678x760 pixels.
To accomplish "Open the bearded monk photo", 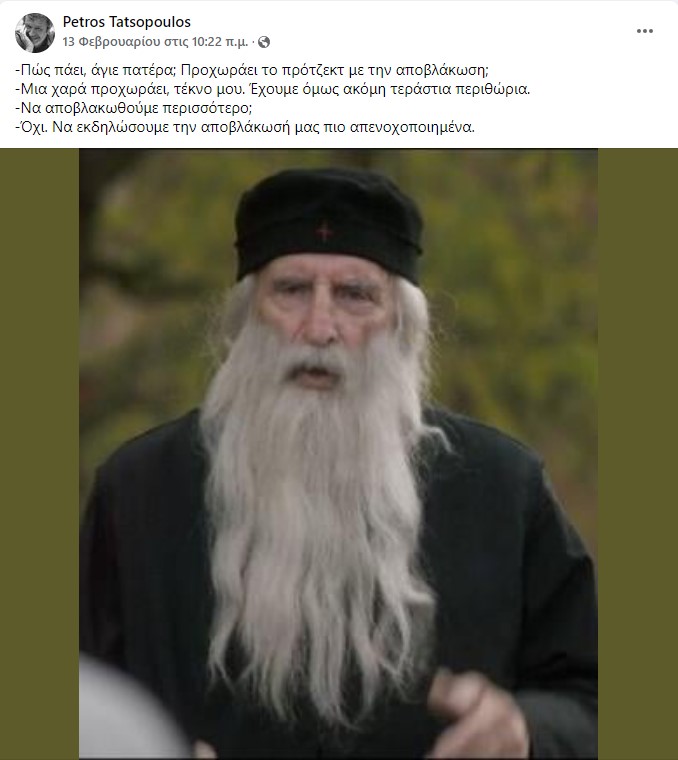I will click(x=338, y=454).
